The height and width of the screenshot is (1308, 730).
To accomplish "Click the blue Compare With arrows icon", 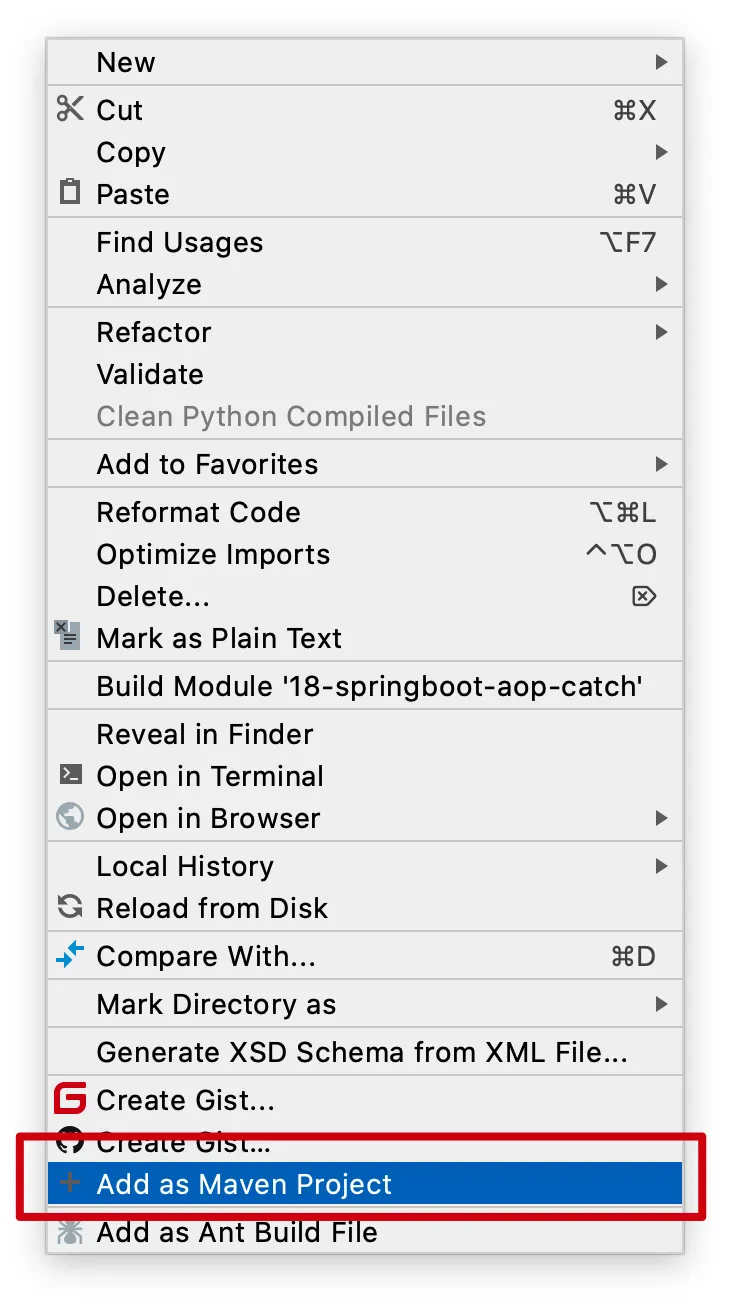I will click(x=70, y=956).
